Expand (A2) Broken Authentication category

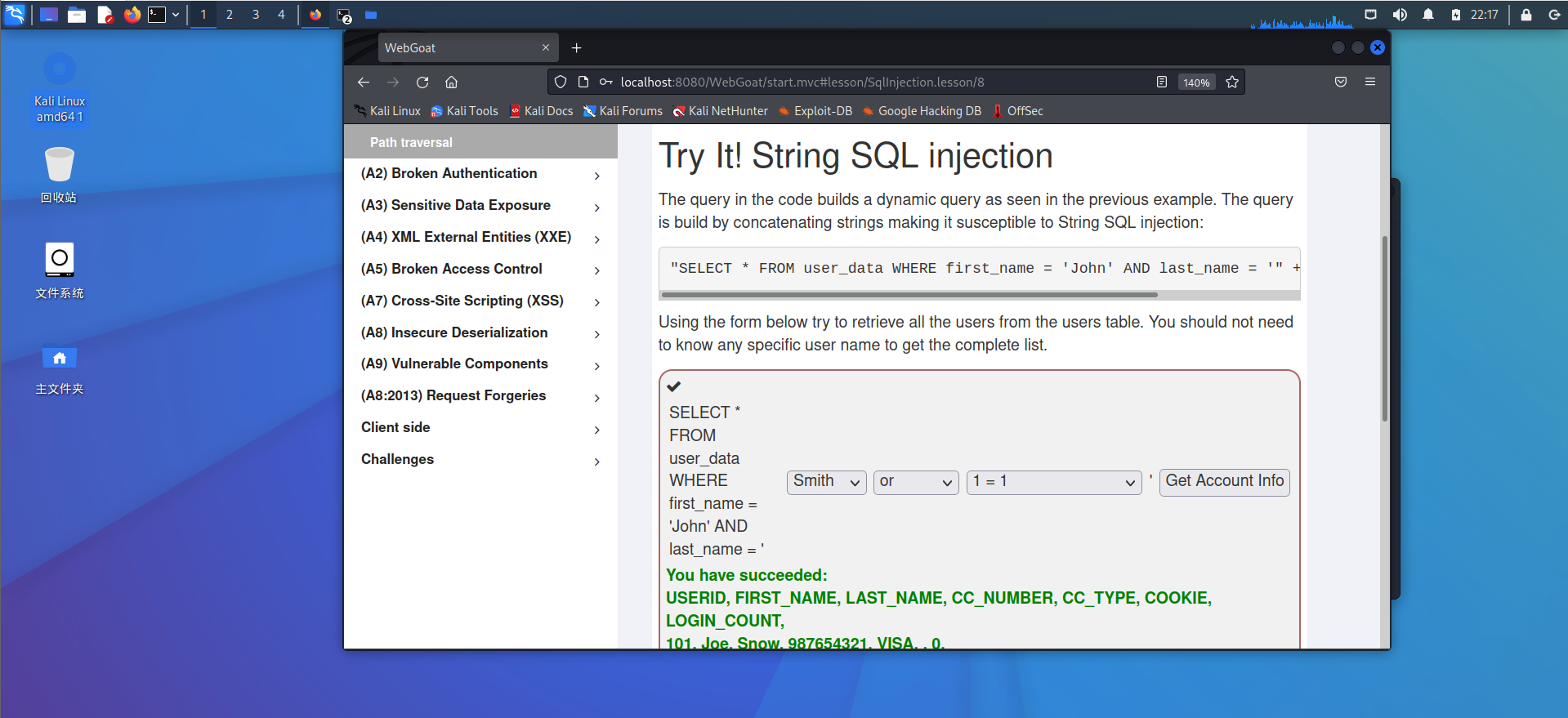point(480,174)
